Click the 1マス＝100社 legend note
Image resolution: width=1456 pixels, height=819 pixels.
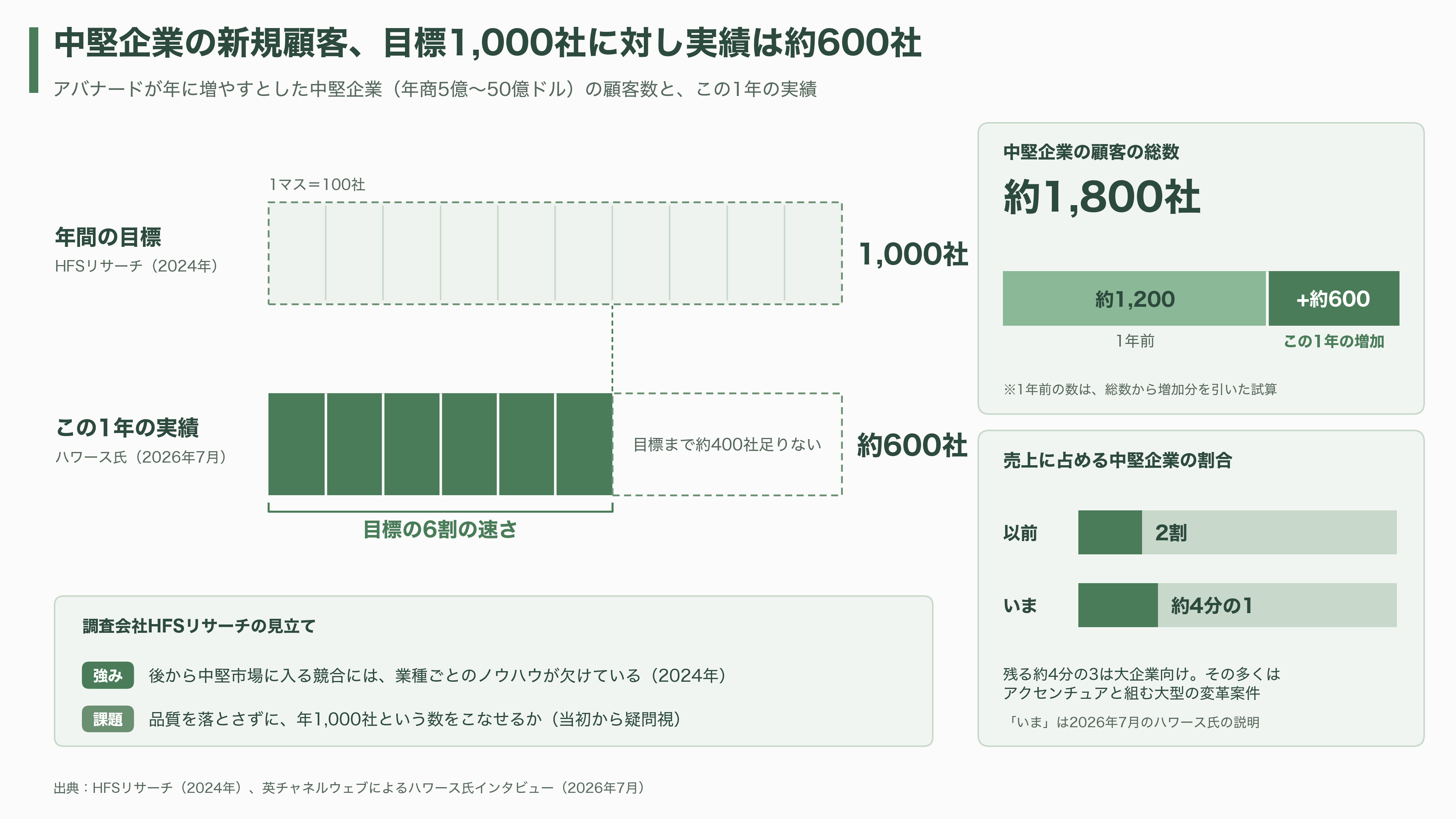[317, 184]
